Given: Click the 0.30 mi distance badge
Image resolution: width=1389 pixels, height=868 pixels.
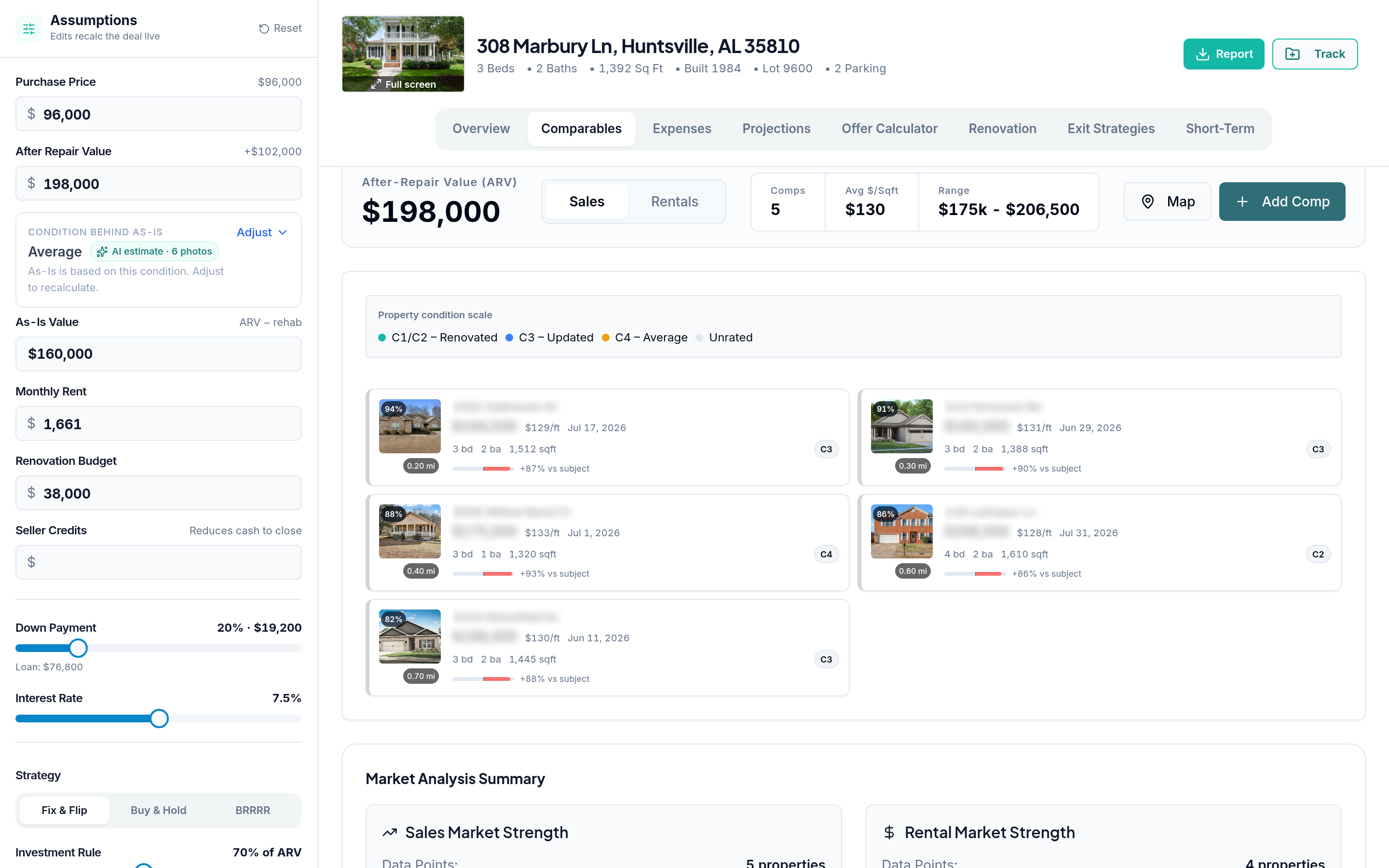Looking at the screenshot, I should pos(912,465).
